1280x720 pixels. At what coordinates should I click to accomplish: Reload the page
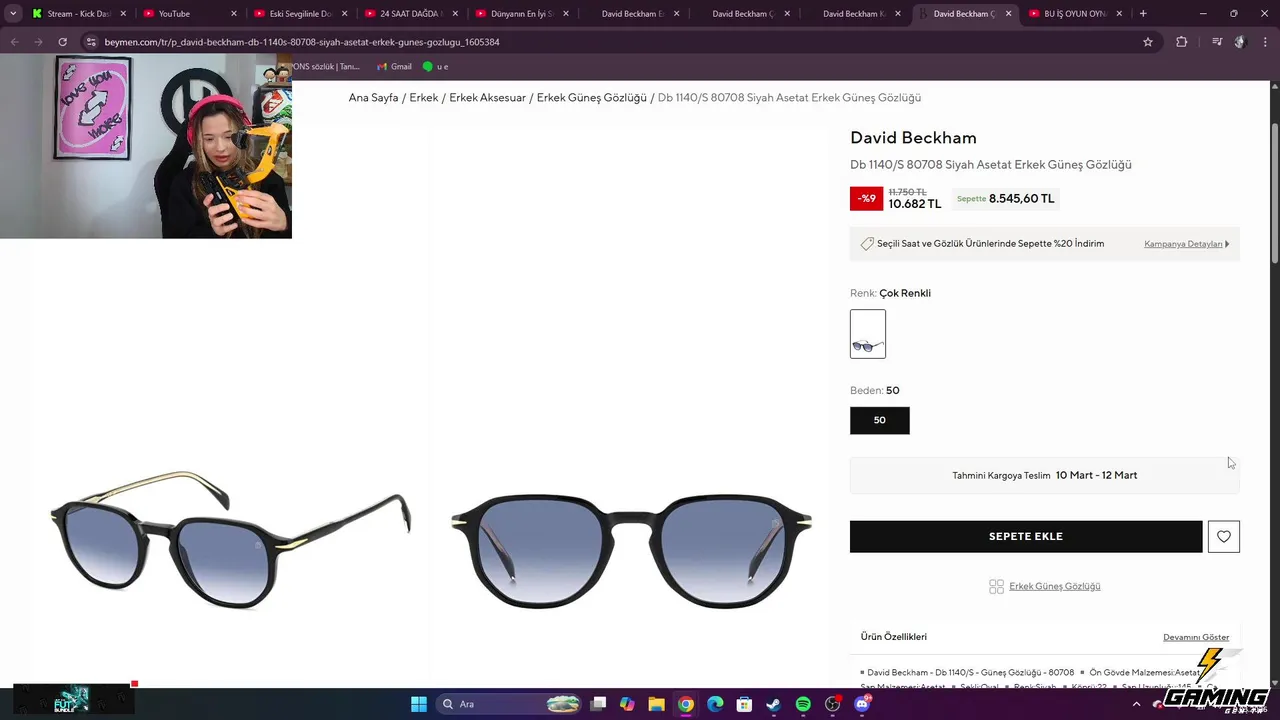coord(62,42)
